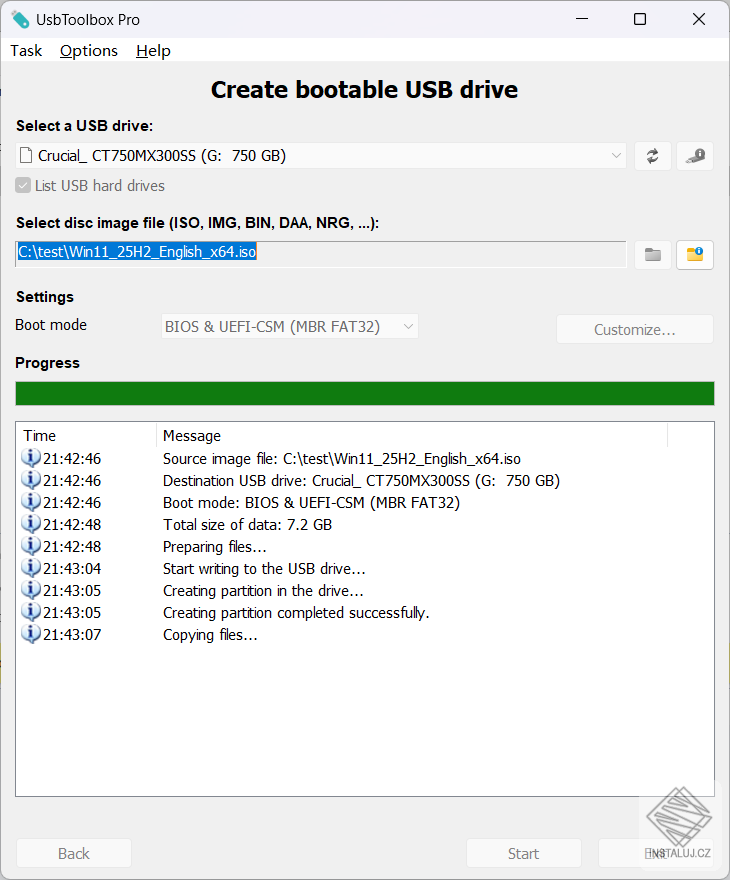Select 'Boot mode: BIOS & UEFI-CSM (MBR FAT32)' log message
Image resolution: width=730 pixels, height=880 pixels.
point(311,503)
